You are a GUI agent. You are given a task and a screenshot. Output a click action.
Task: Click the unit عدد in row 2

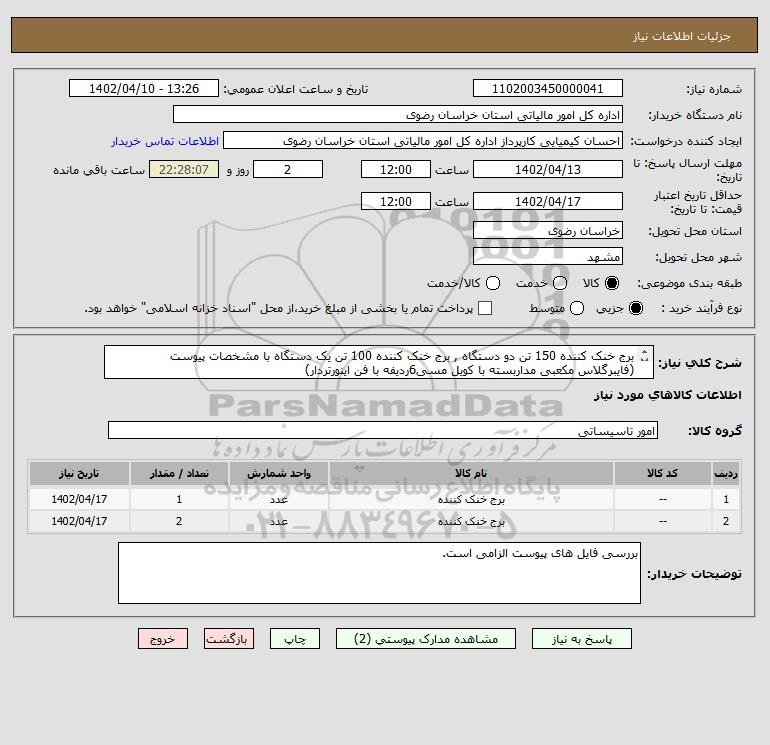click(278, 522)
